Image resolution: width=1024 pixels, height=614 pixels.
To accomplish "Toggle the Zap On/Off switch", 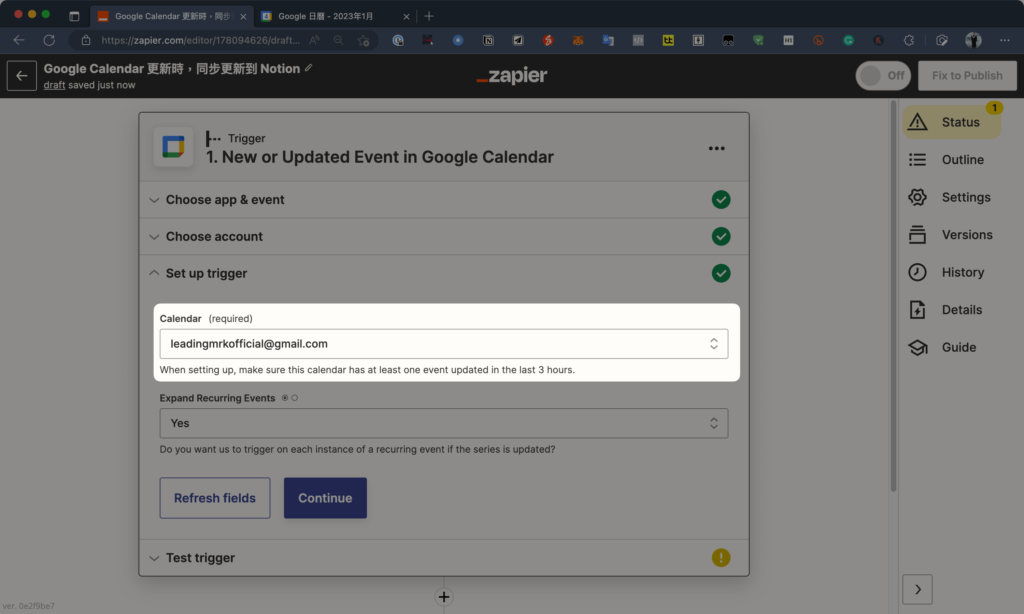I will [x=883, y=76].
